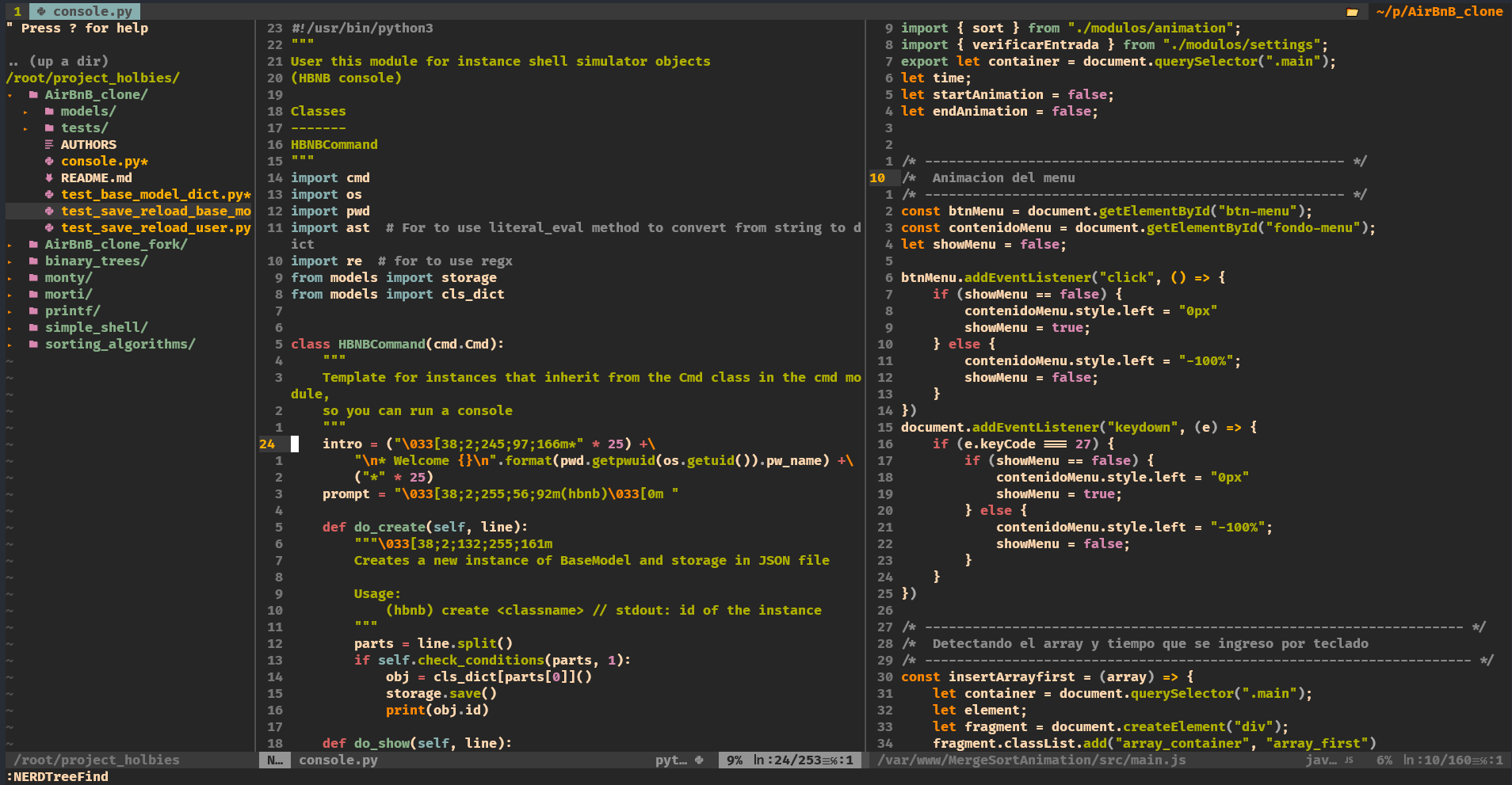1512x785 pixels.
Task: Click console.py filename in the statusline
Action: point(338,760)
